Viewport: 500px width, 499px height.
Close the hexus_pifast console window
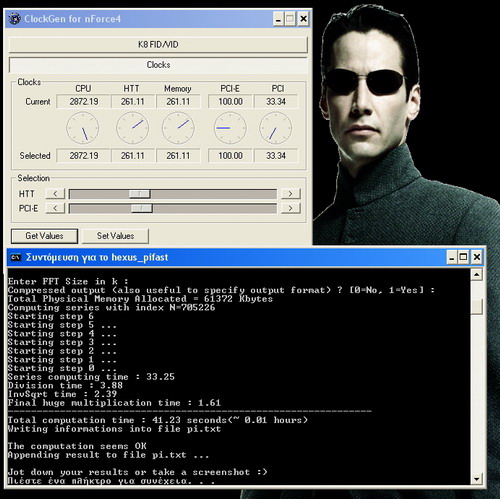coord(477,257)
